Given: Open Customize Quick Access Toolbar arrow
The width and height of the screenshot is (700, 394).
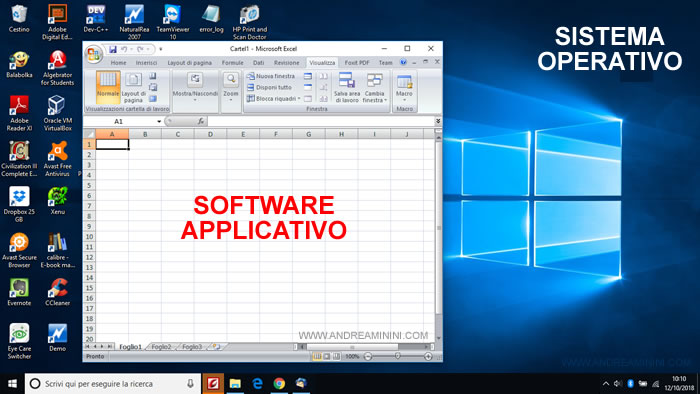Looking at the screenshot, I should coord(161,49).
